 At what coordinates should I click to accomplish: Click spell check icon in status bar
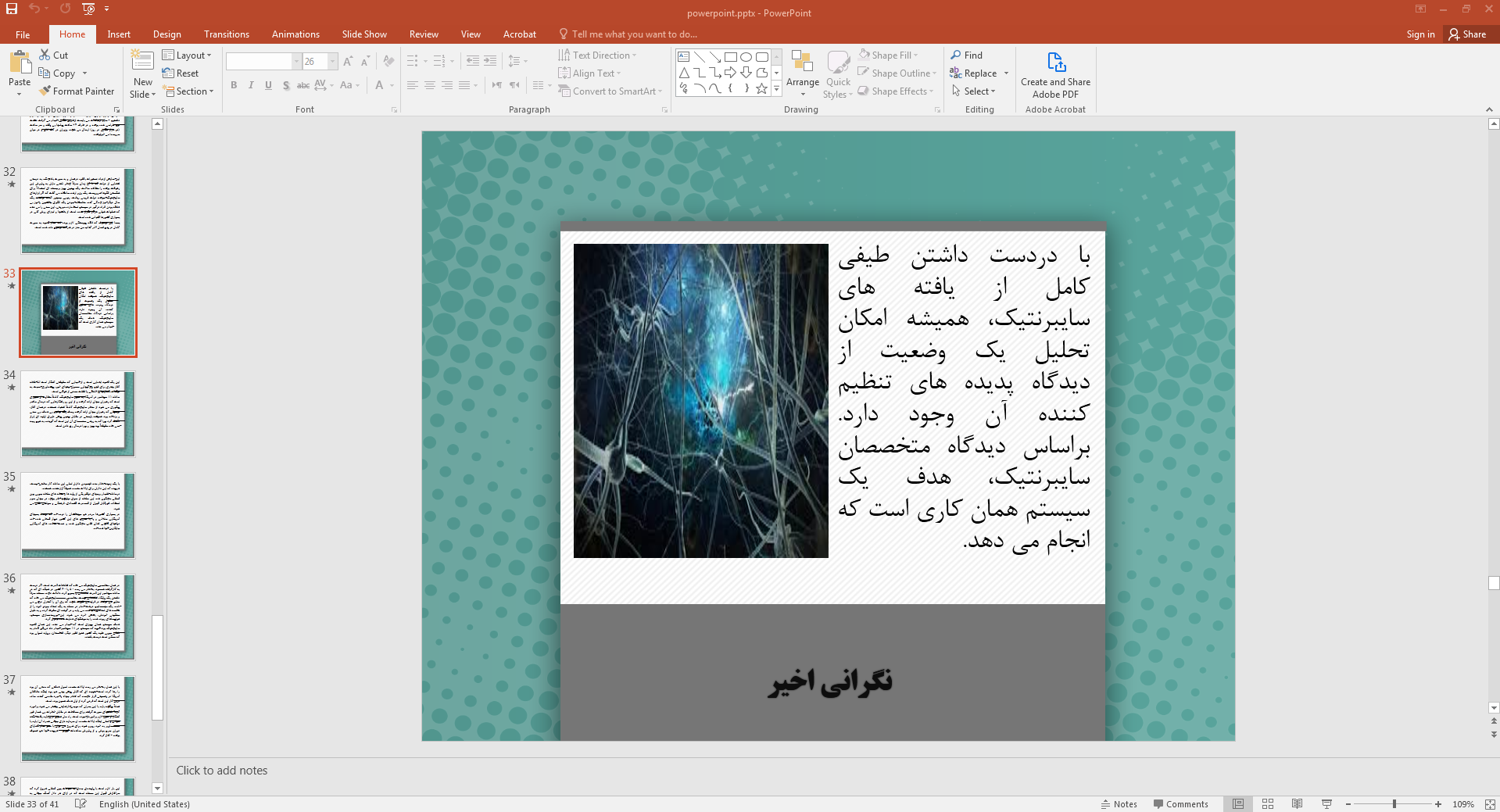81,803
